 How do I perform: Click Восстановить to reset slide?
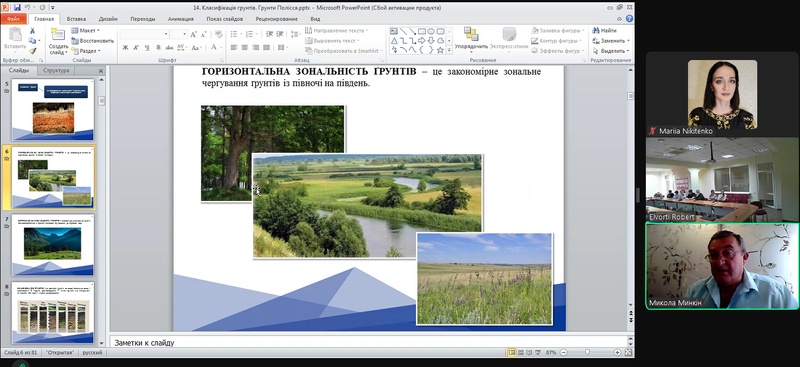(93, 41)
